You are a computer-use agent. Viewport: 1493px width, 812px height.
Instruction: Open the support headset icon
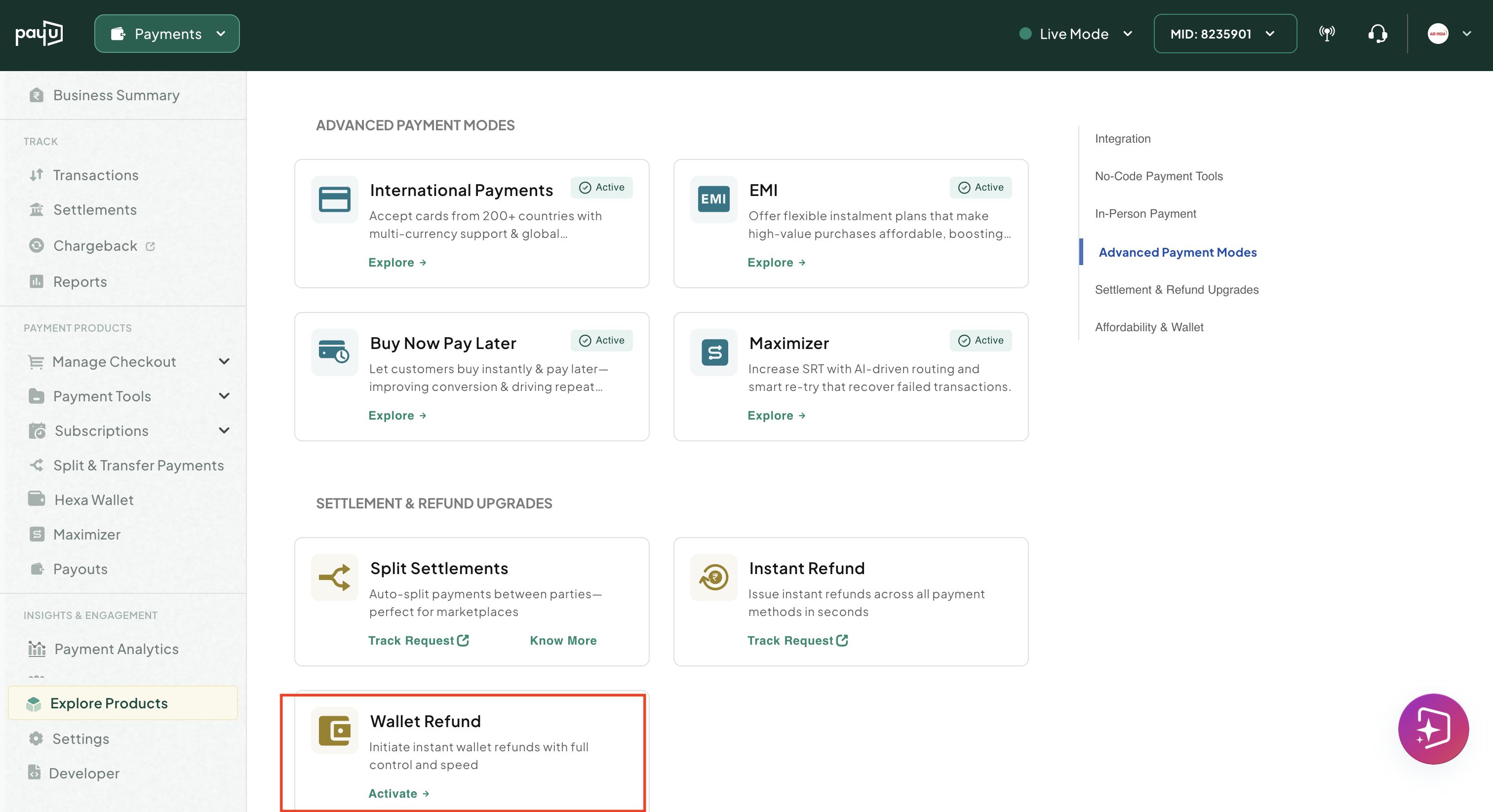tap(1377, 34)
